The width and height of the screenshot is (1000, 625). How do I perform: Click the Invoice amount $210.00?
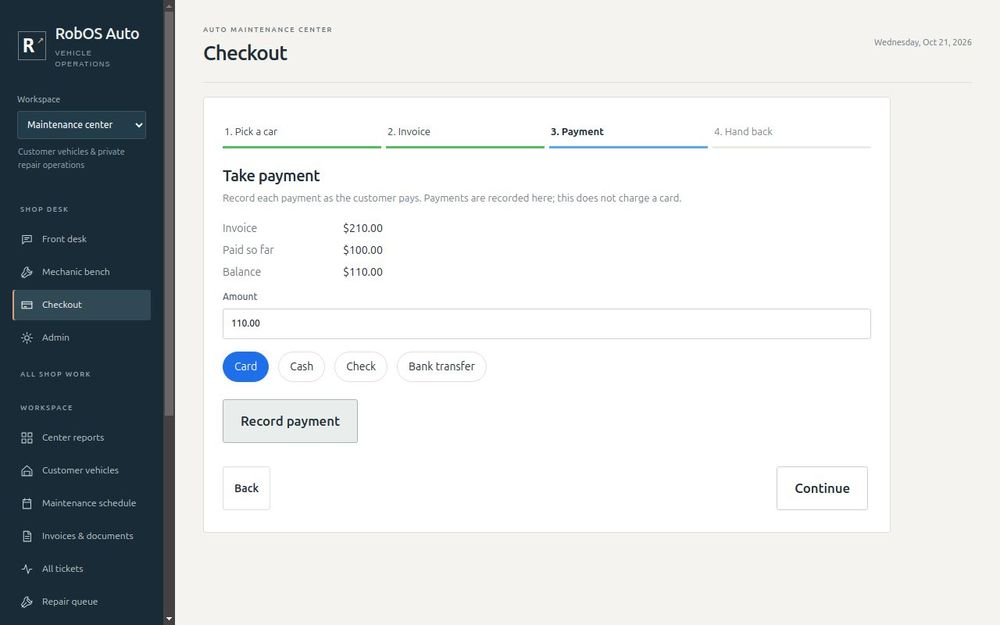click(363, 228)
